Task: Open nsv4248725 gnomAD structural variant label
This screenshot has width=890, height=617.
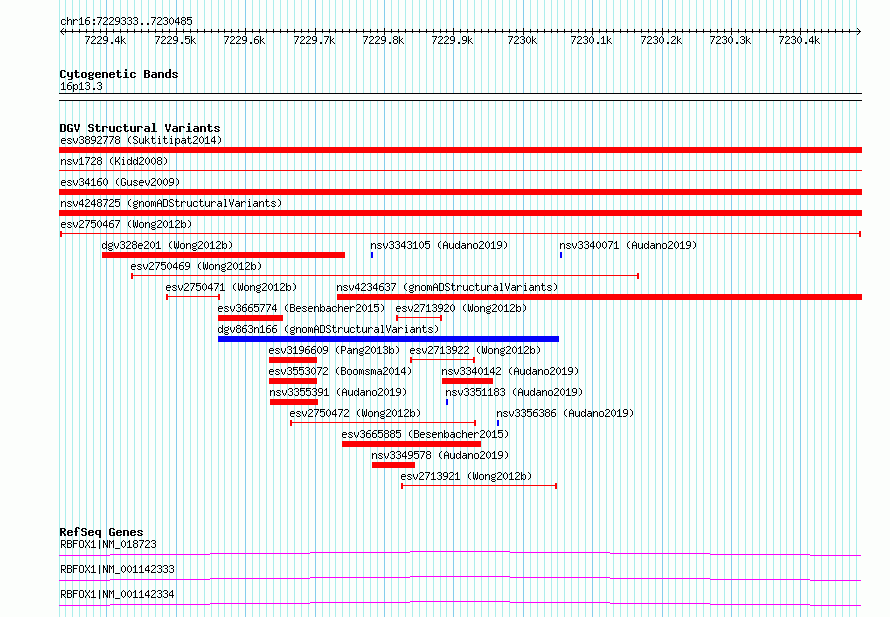Action: point(171,203)
